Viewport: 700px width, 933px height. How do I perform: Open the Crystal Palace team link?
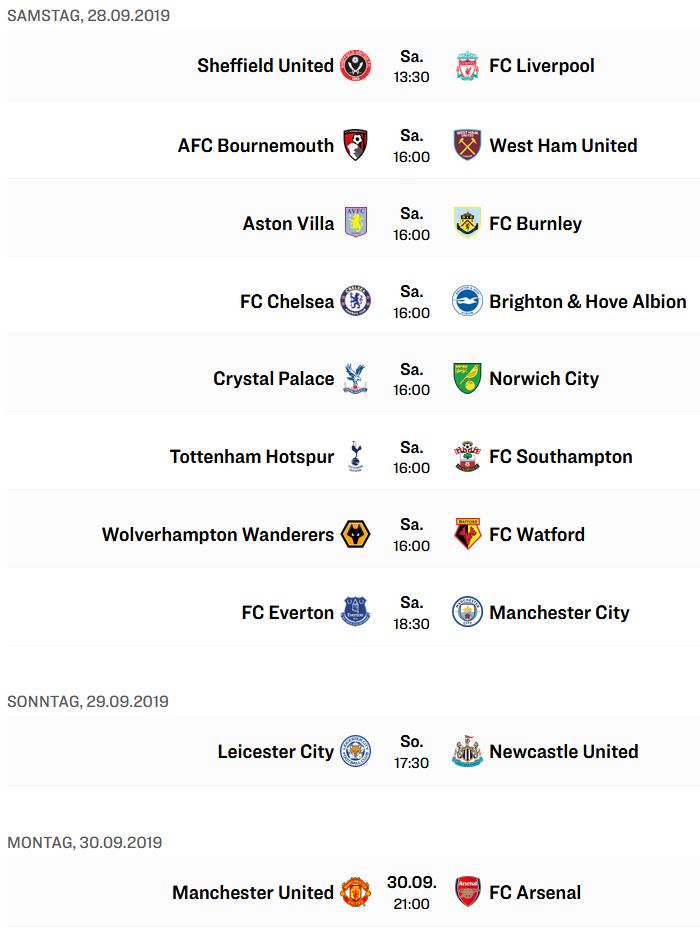(x=274, y=379)
